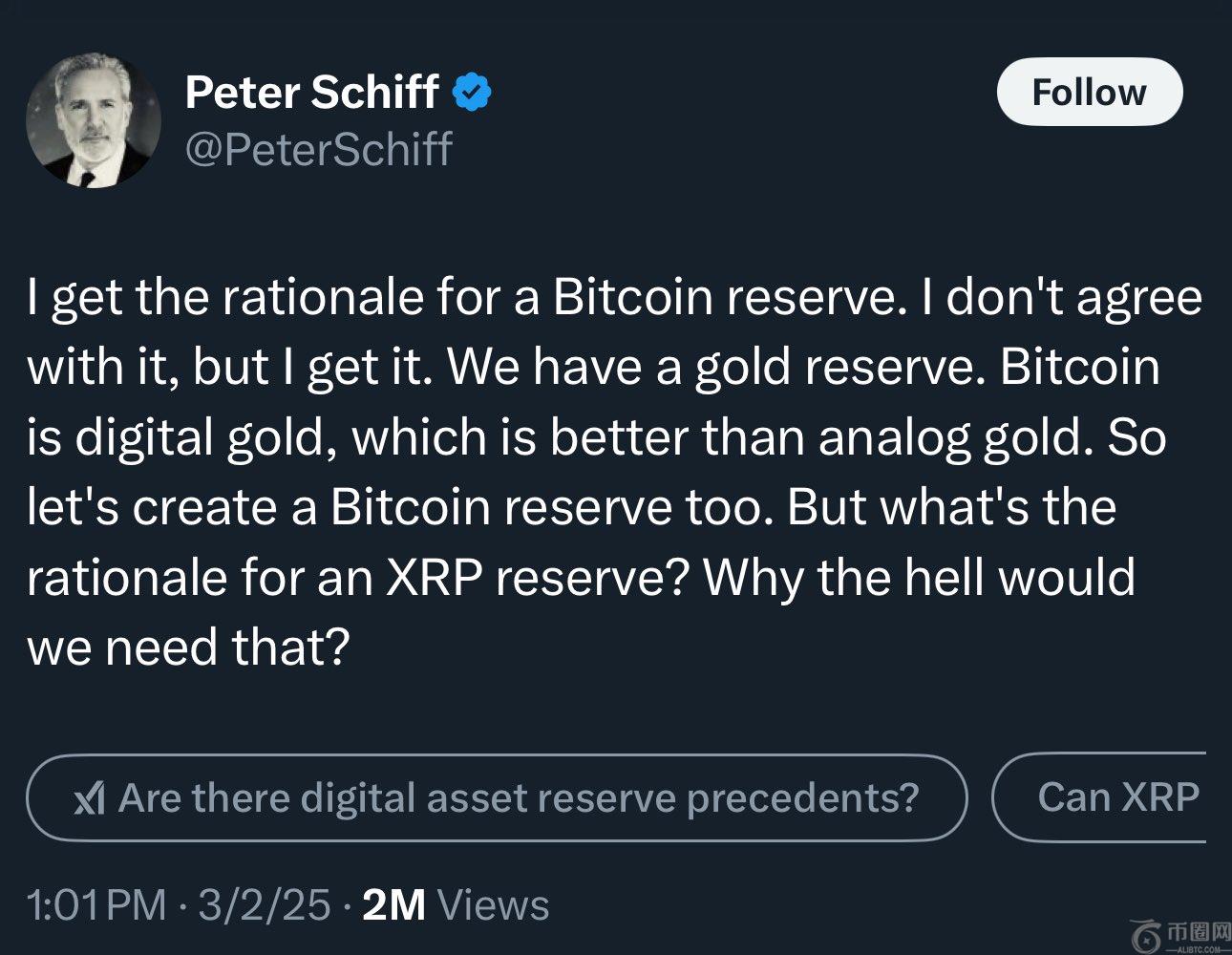This screenshot has height=955, width=1232.
Task: Click the watermark coin logo icon
Action: pyautogui.click(x=1143, y=936)
